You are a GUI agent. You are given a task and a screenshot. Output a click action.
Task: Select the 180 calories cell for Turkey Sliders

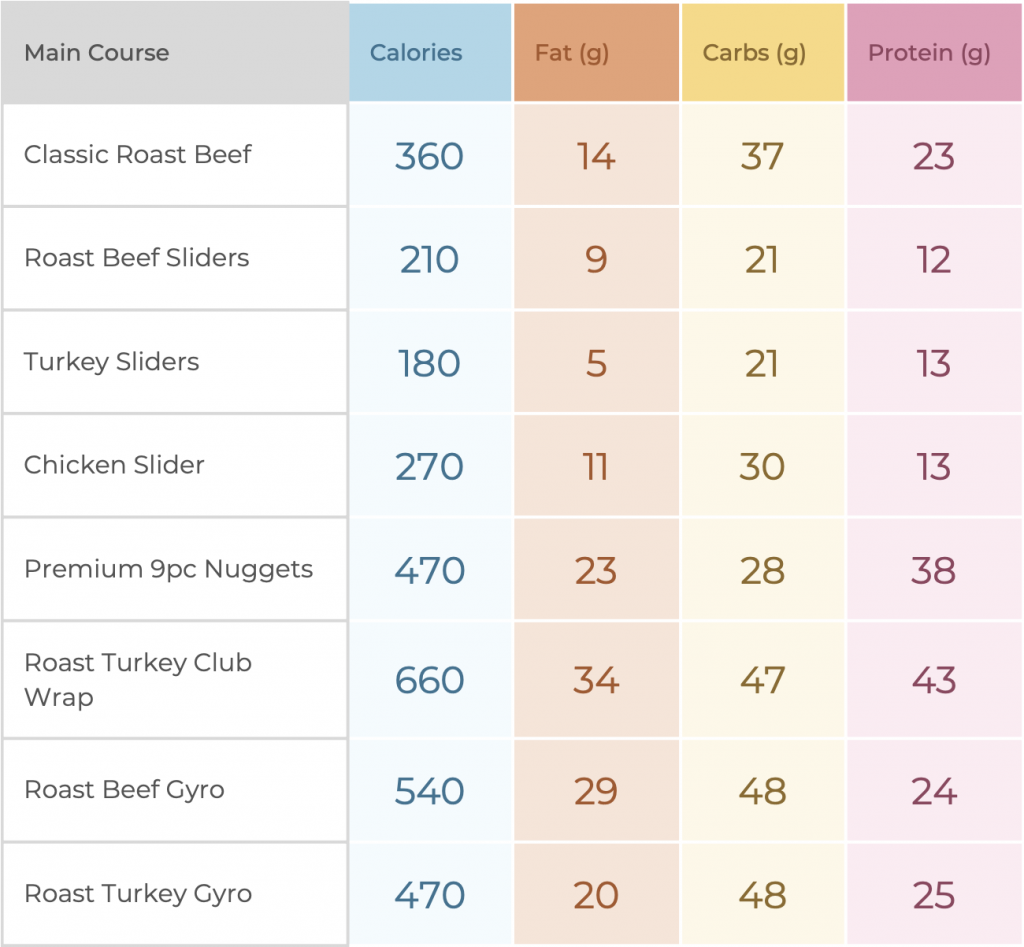pyautogui.click(x=430, y=362)
